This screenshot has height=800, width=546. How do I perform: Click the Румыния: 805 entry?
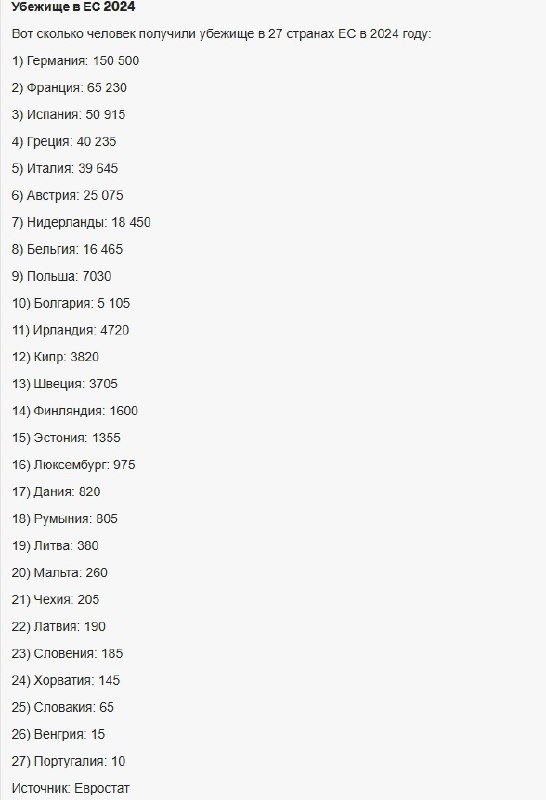click(64, 519)
